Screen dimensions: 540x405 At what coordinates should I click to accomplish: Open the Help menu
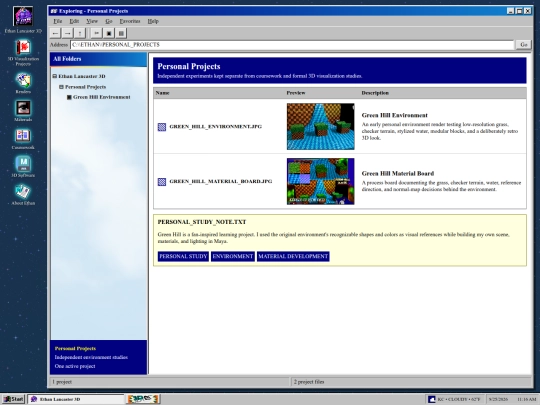coord(153,21)
